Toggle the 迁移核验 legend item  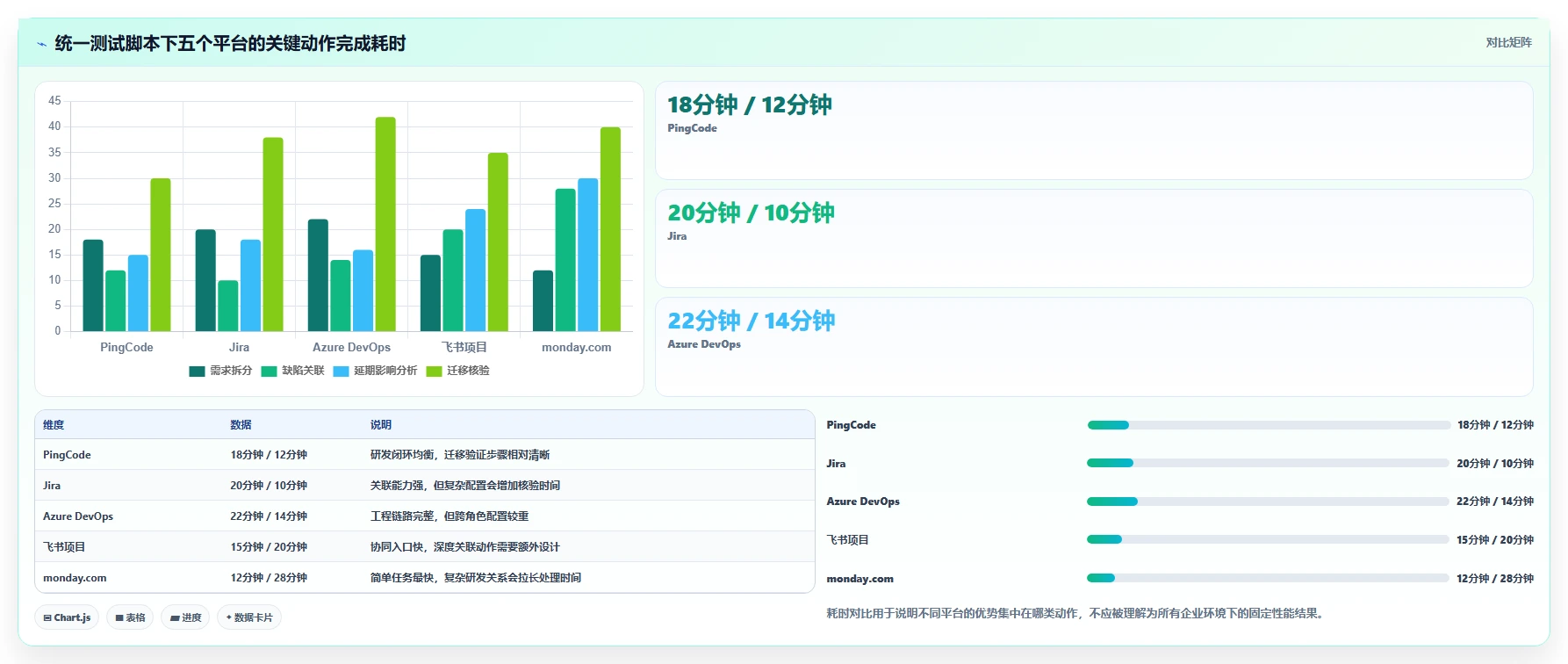click(x=457, y=371)
